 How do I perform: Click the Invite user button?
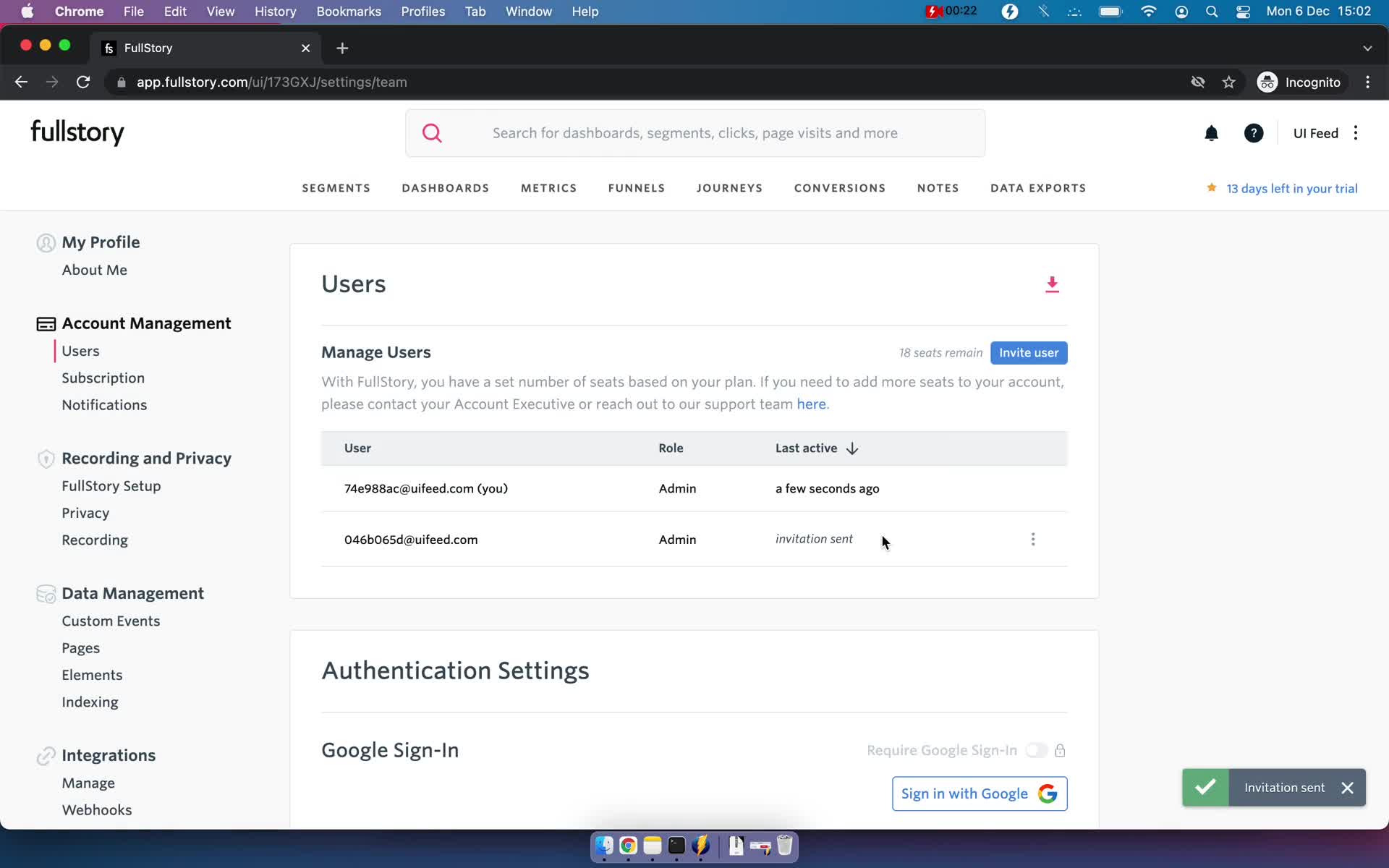1029,353
